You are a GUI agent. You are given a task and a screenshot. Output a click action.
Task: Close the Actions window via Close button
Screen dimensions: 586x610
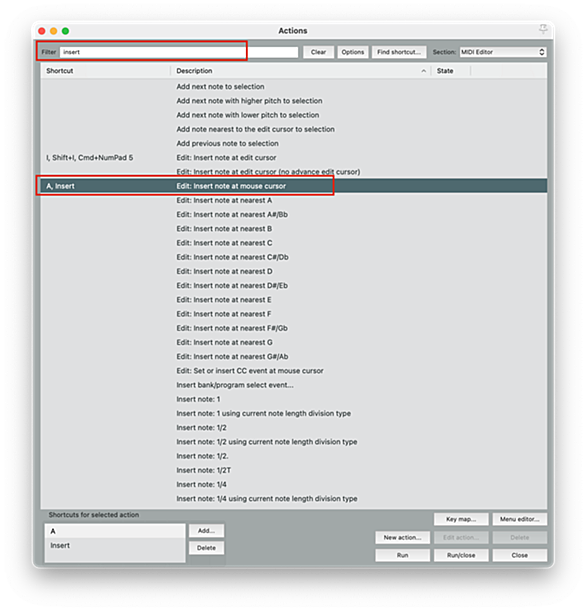(x=519, y=555)
